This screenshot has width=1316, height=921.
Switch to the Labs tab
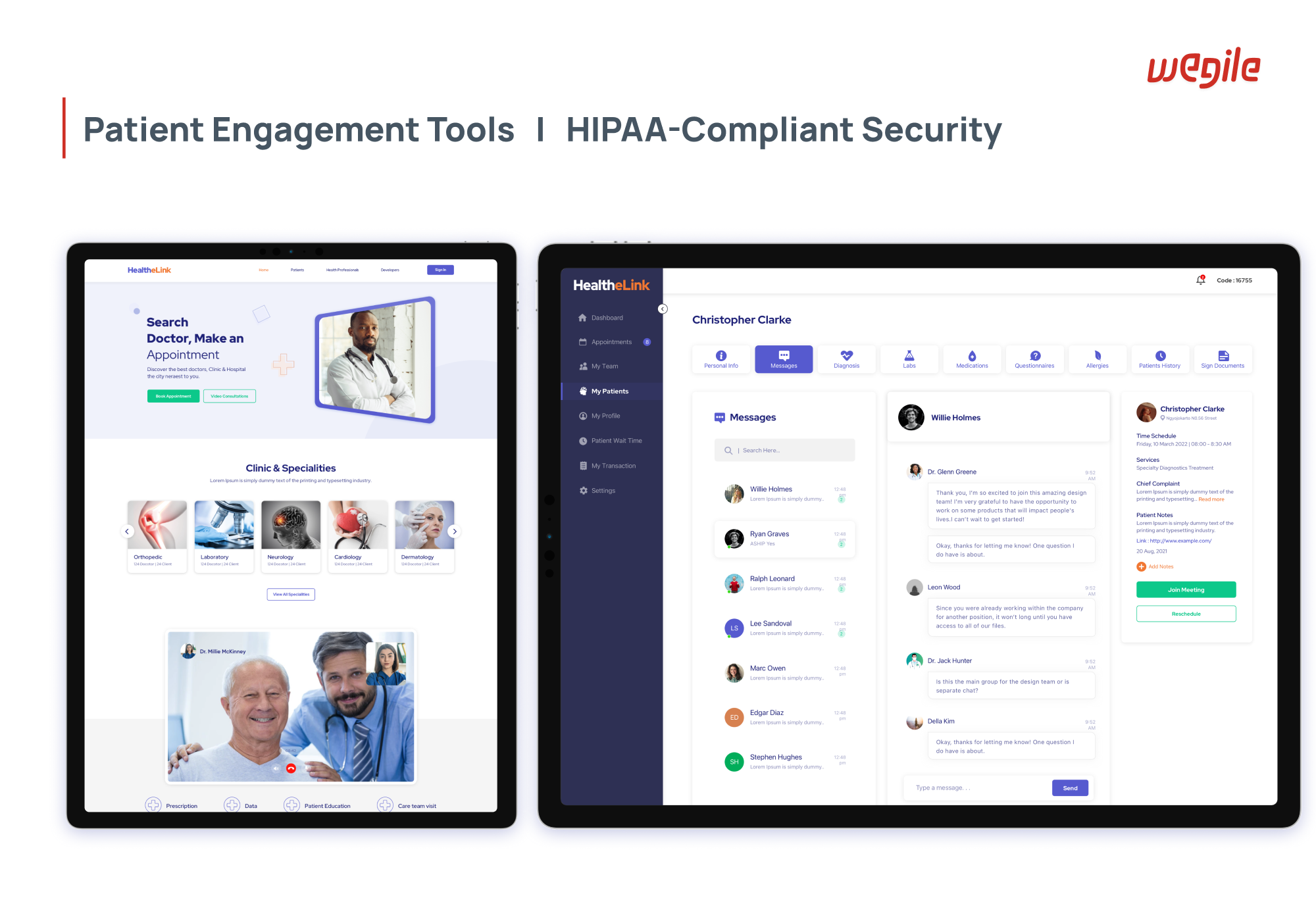click(909, 359)
